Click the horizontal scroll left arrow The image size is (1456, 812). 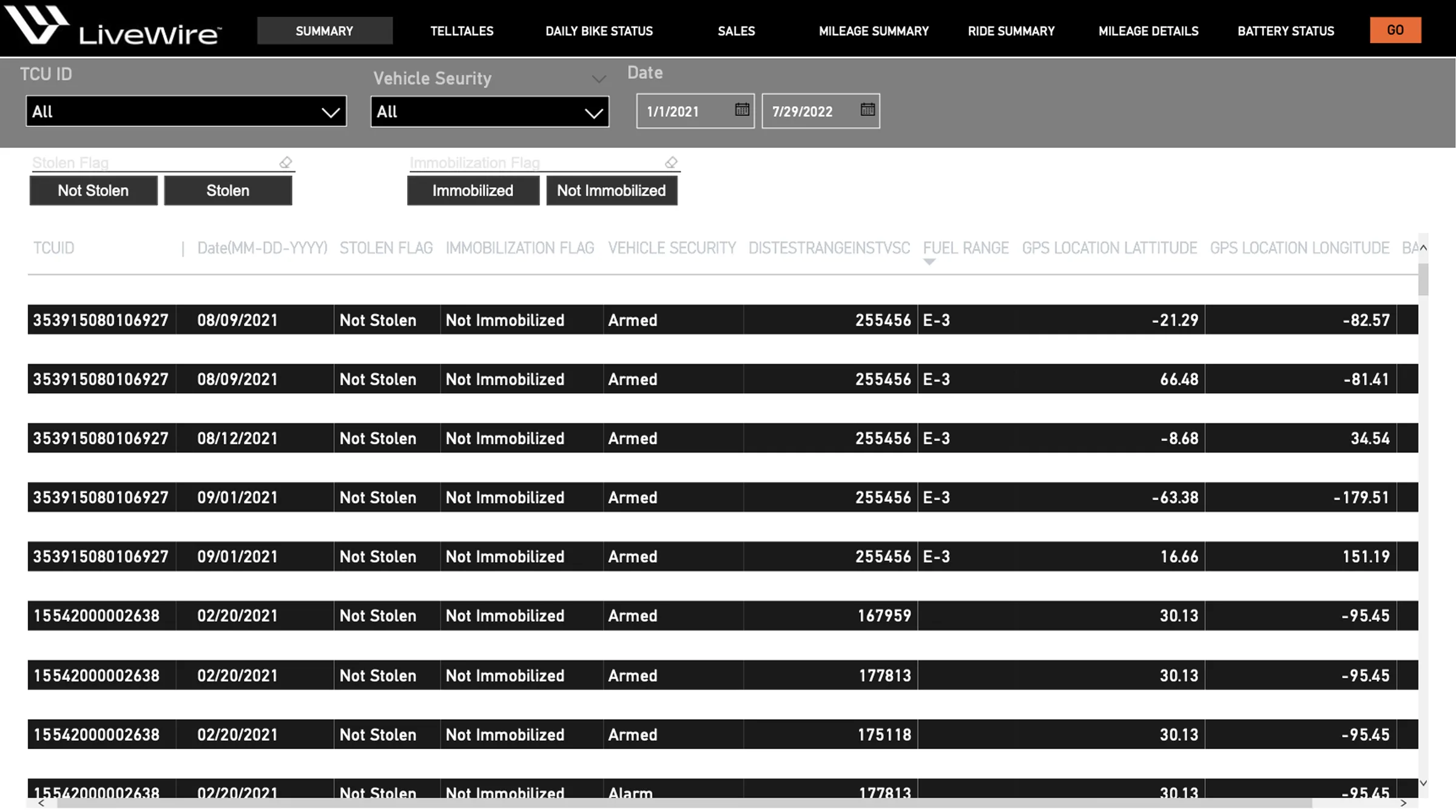41,803
